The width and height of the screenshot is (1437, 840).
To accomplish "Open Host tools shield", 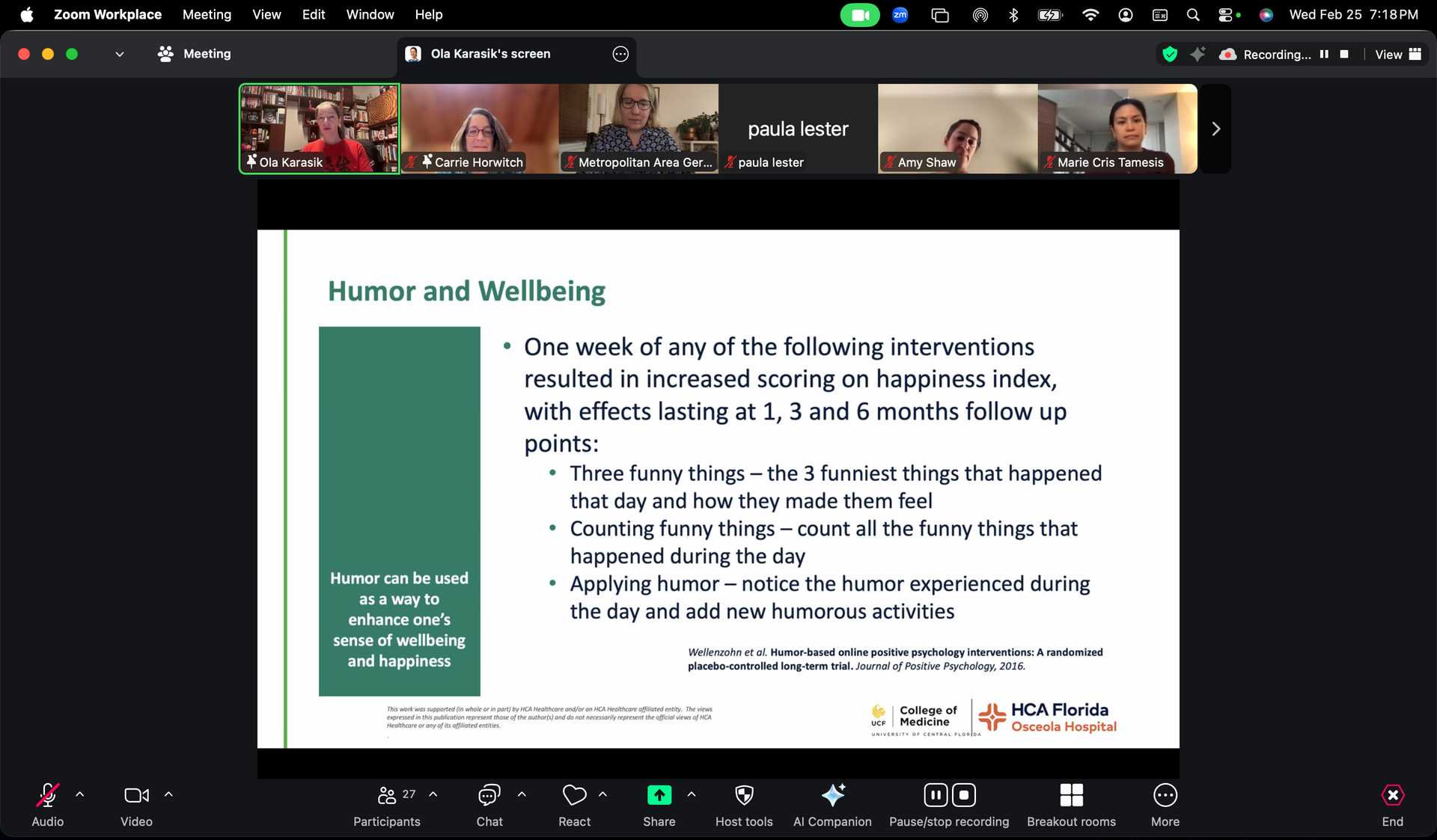I will click(744, 796).
